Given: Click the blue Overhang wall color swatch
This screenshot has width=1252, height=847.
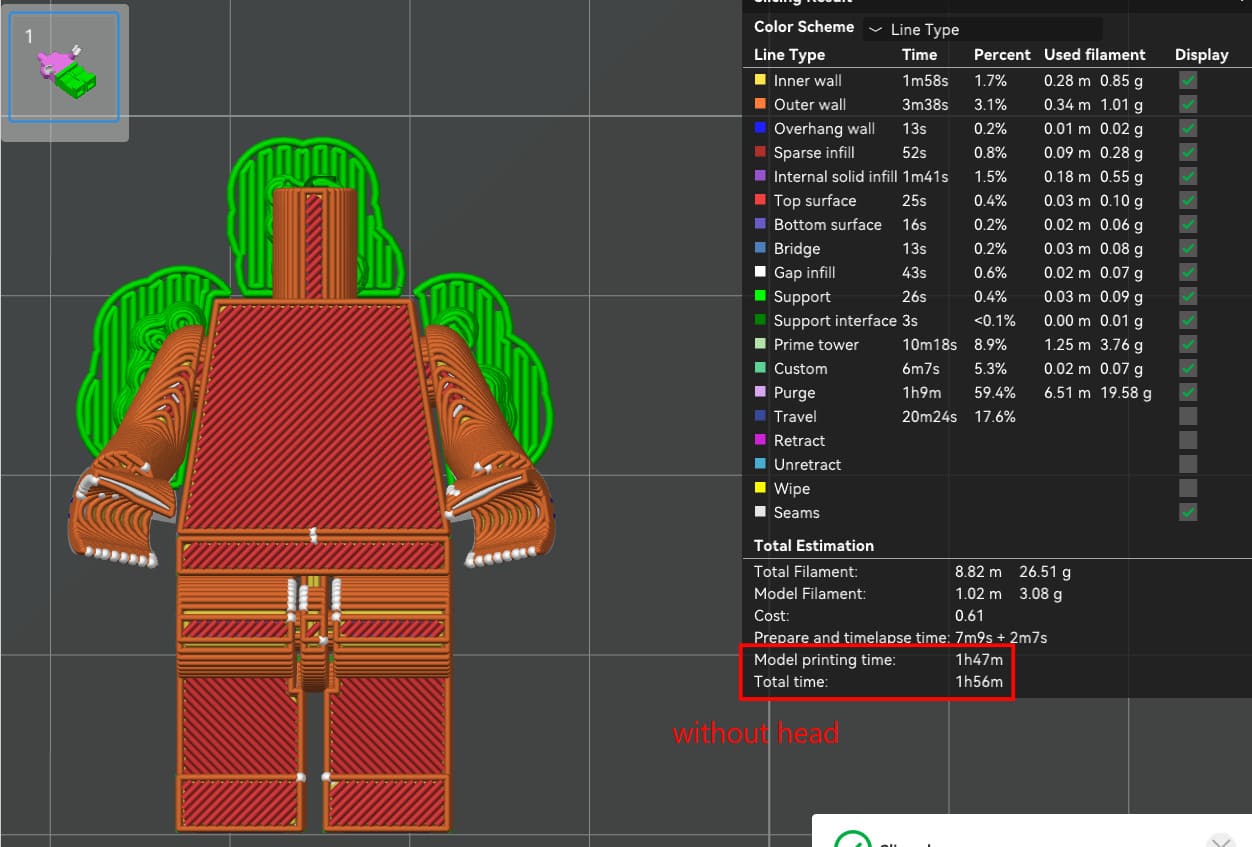Looking at the screenshot, I should [760, 128].
